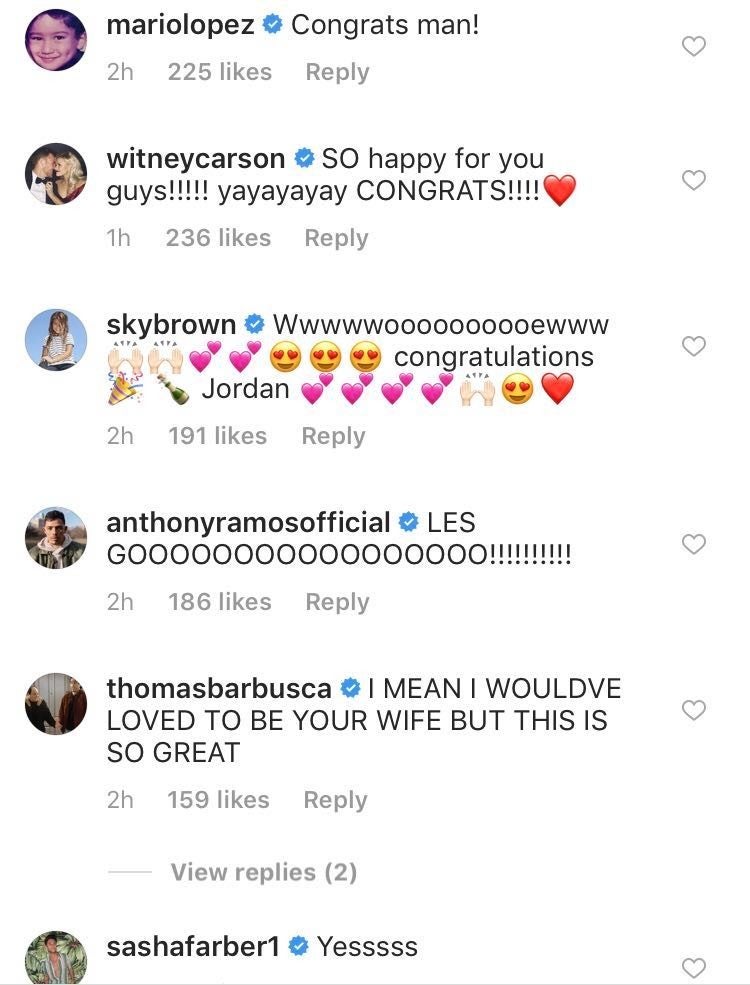750x985 pixels.
Task: Tap sashafarber1's profile picture
Action: coord(55,960)
